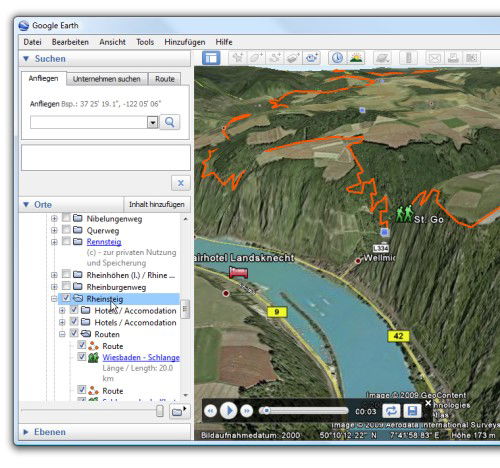Click the folder play button below Orte tree
The width and height of the screenshot is (500, 468).
[x=179, y=412]
